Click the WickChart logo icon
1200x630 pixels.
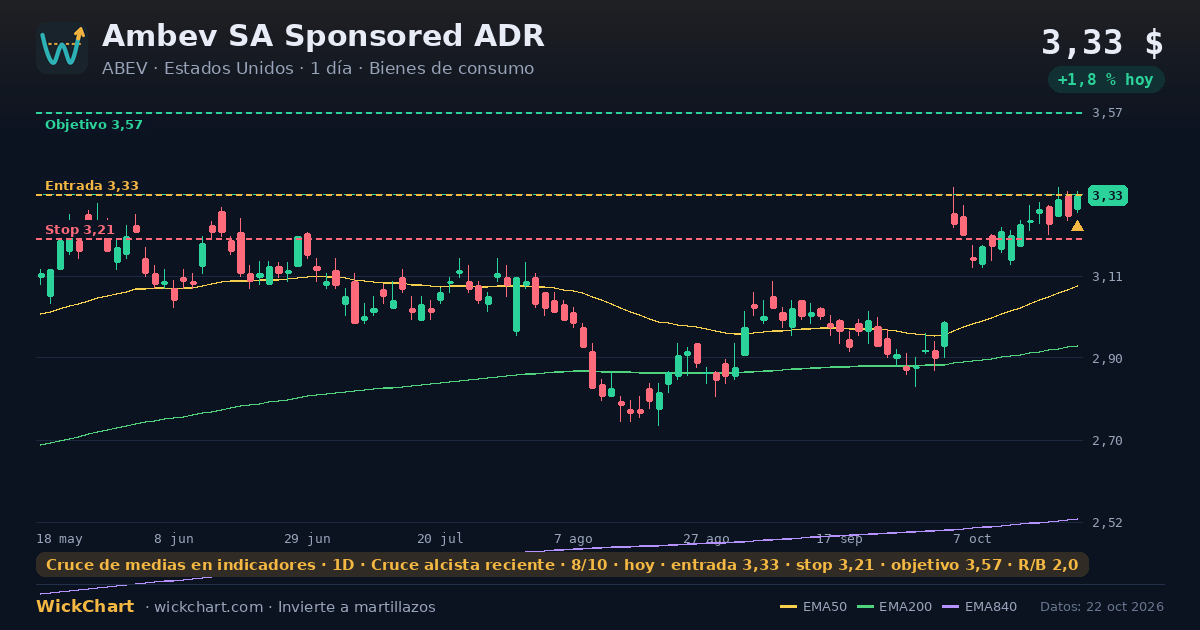pyautogui.click(x=62, y=48)
